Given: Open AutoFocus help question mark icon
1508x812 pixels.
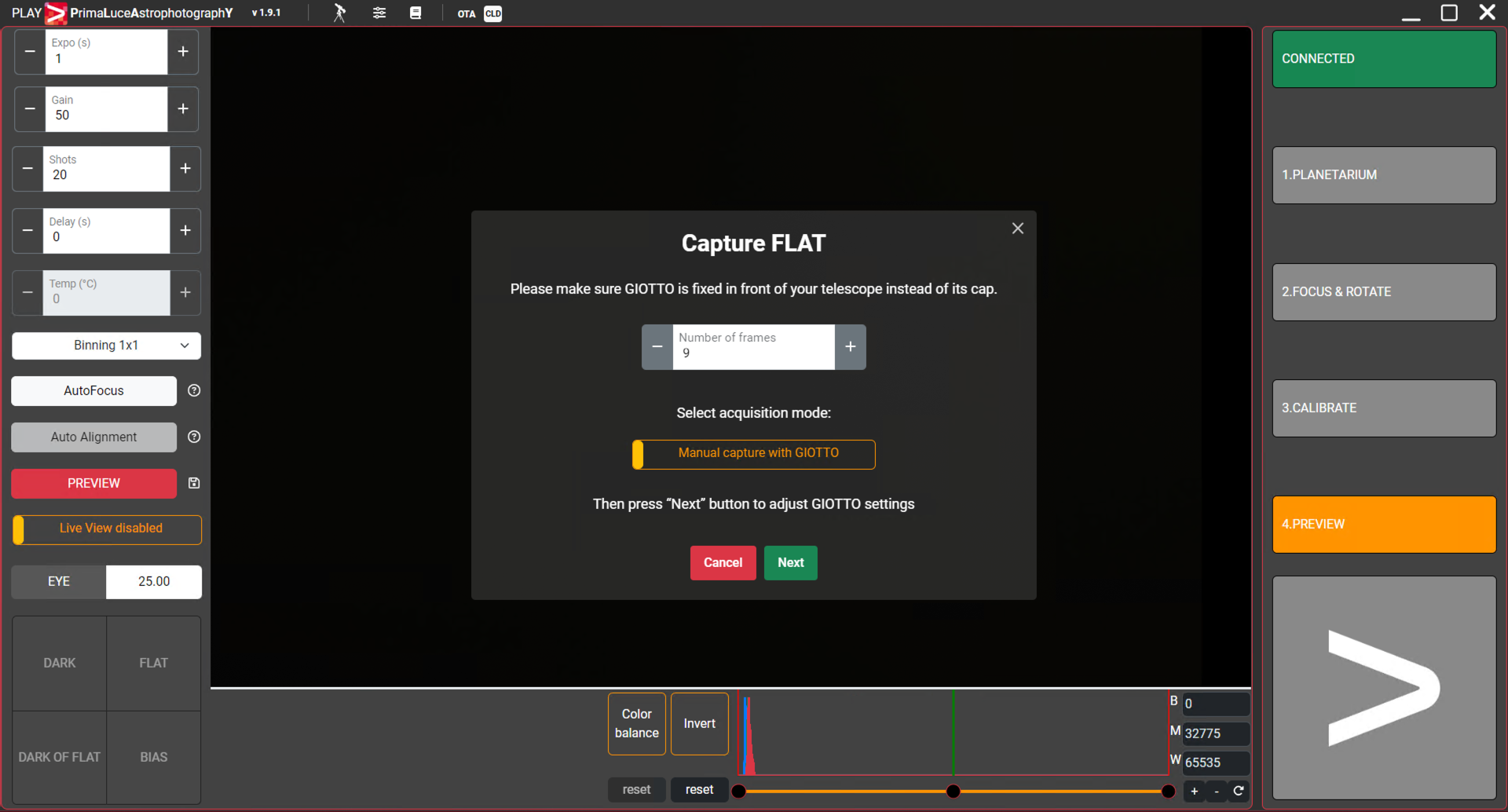Looking at the screenshot, I should pyautogui.click(x=194, y=391).
